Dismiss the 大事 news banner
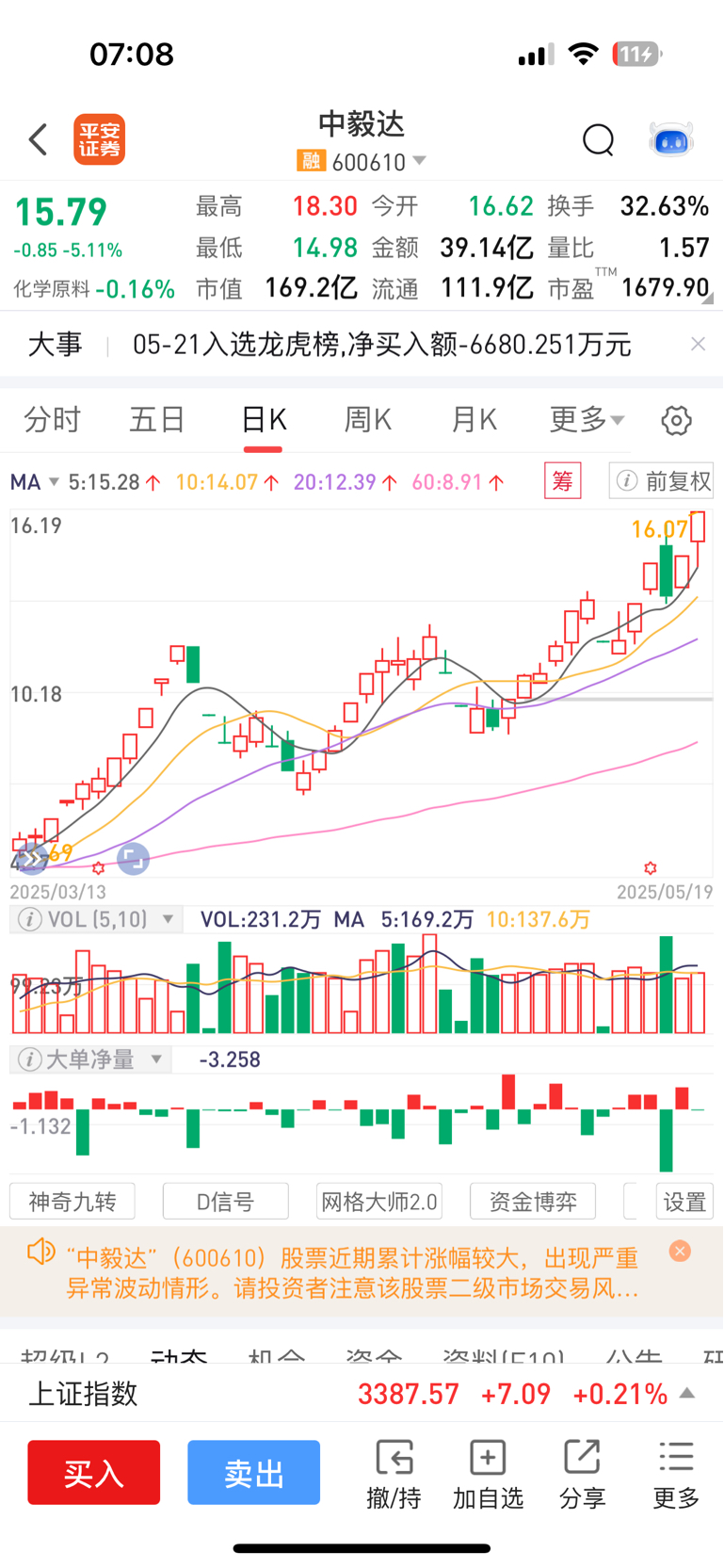The width and height of the screenshot is (724, 1568). pos(698,344)
